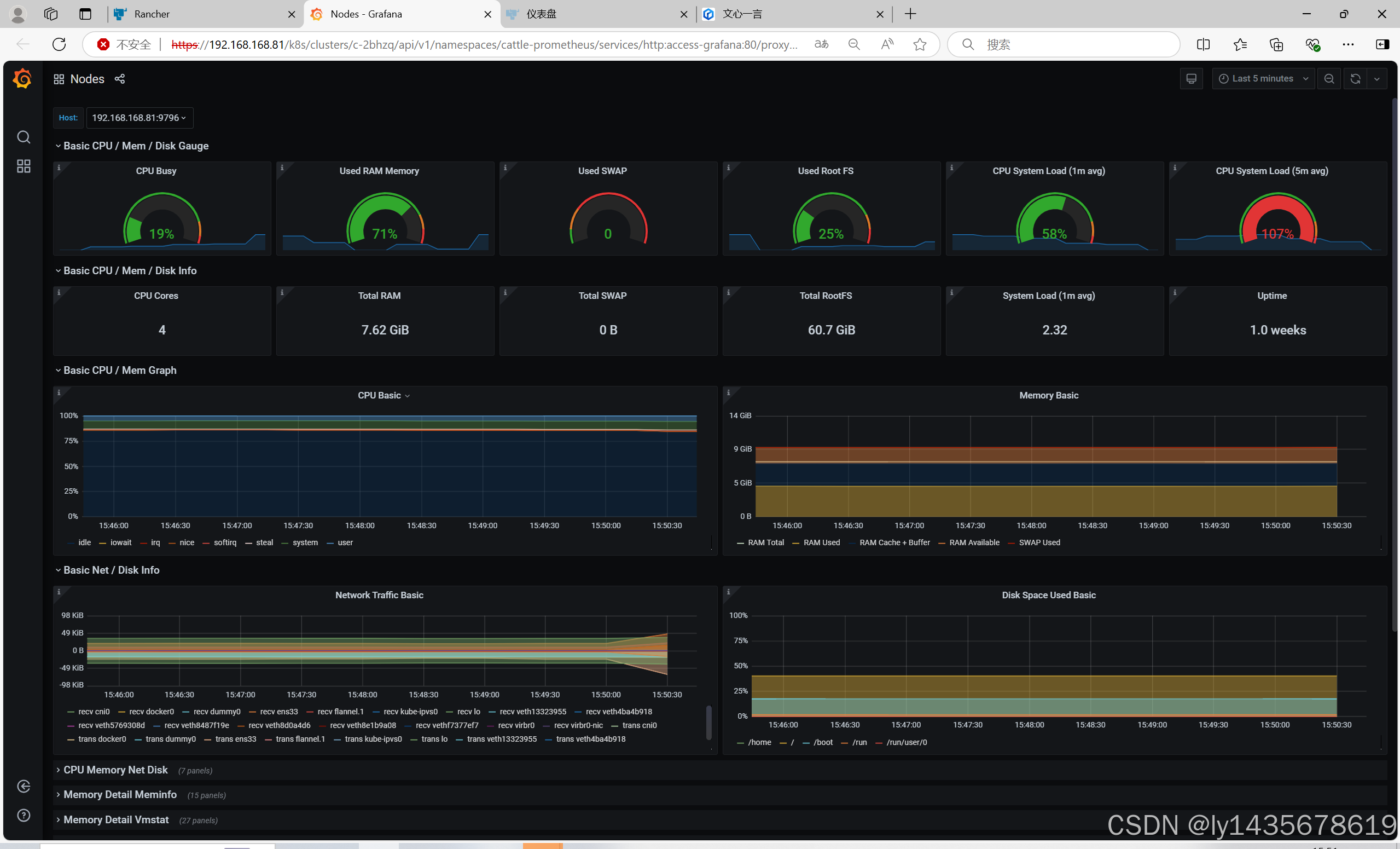Open the CPU Basic panel title menu
Viewport: 1400px width, 849px height.
pos(384,395)
